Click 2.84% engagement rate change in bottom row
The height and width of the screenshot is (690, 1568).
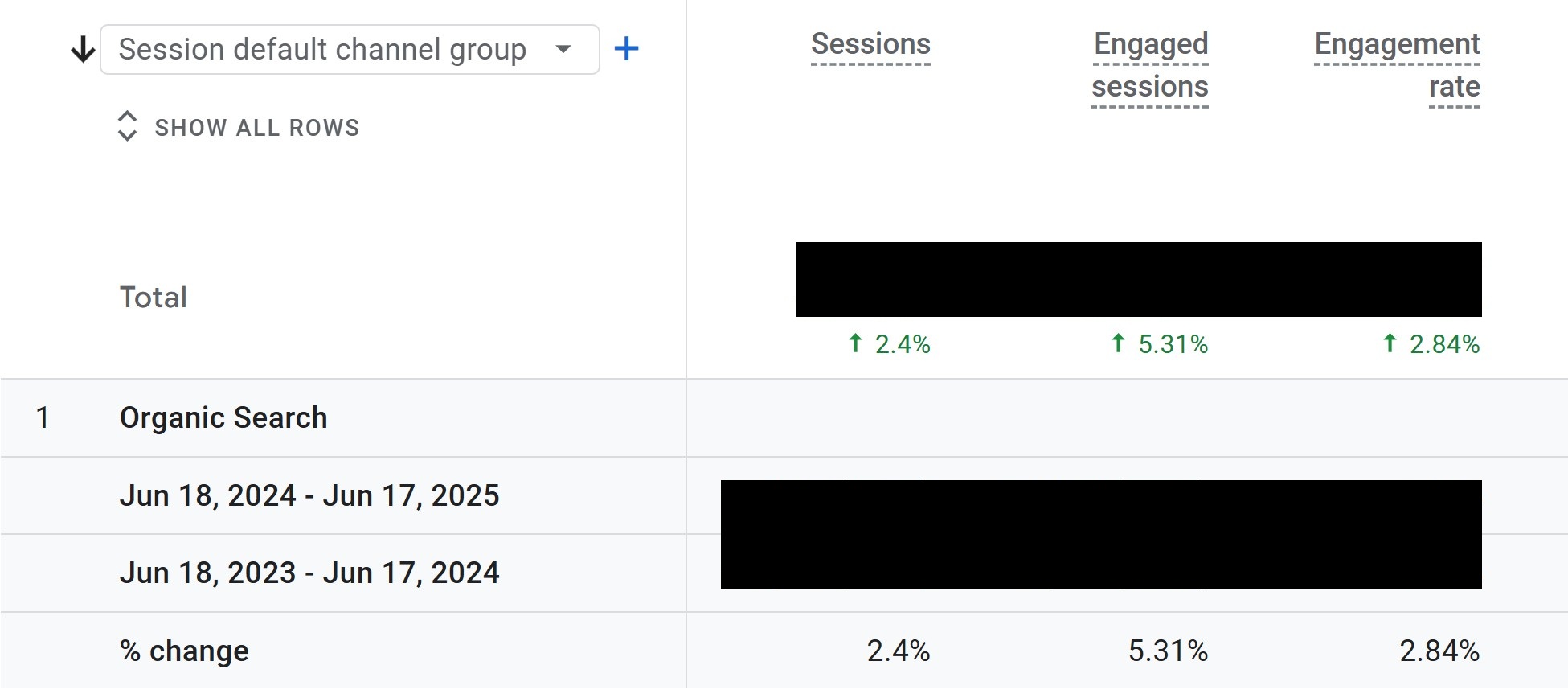pos(1439,651)
